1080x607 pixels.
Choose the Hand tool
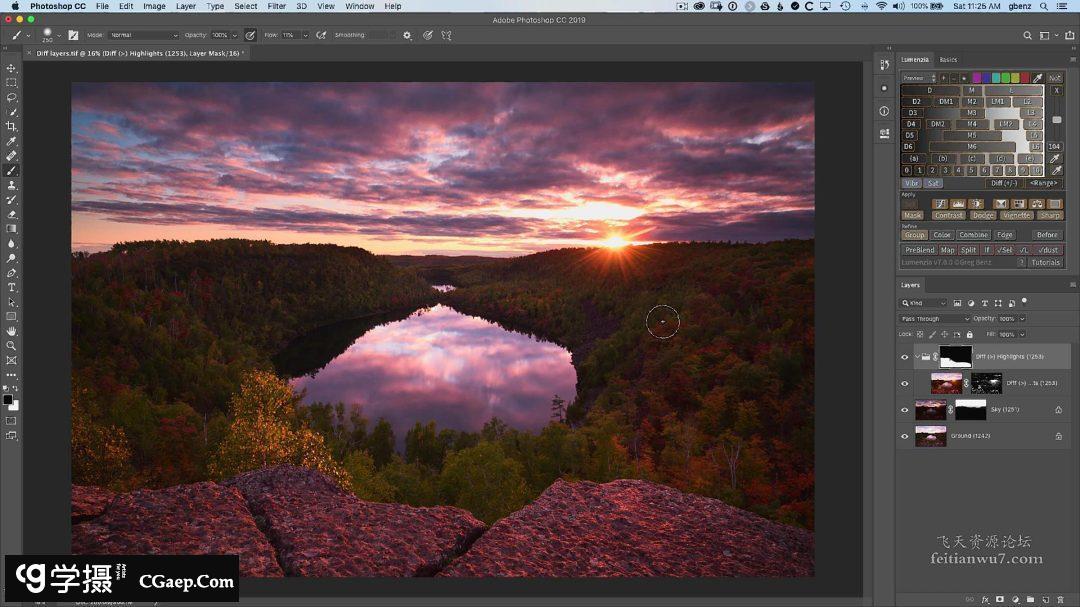[x=12, y=331]
